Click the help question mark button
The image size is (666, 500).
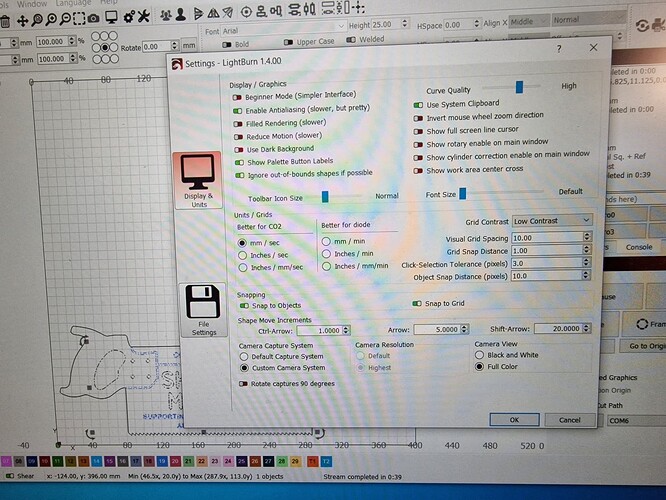click(x=559, y=49)
